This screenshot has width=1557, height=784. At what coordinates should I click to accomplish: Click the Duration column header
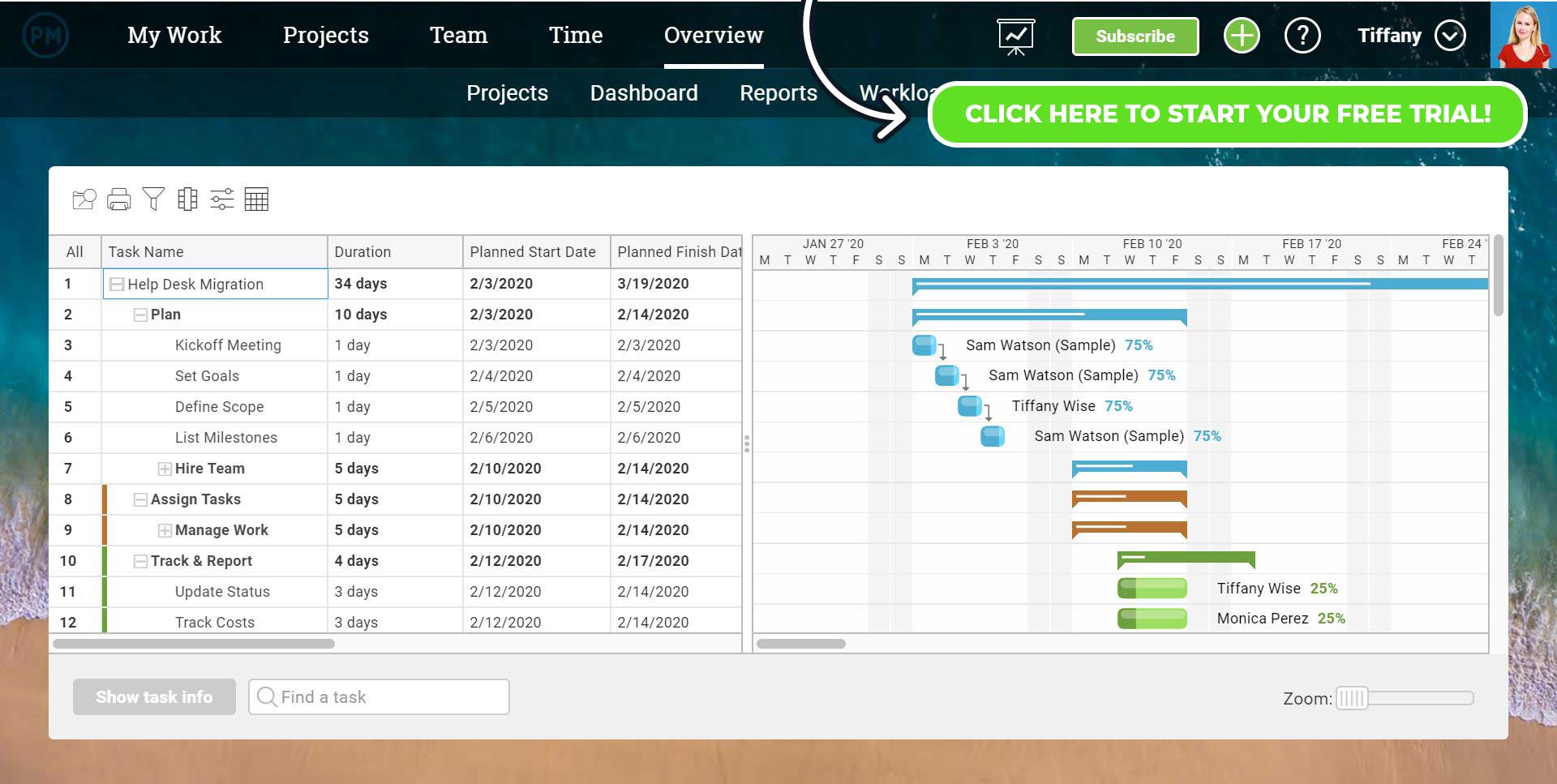[395, 252]
